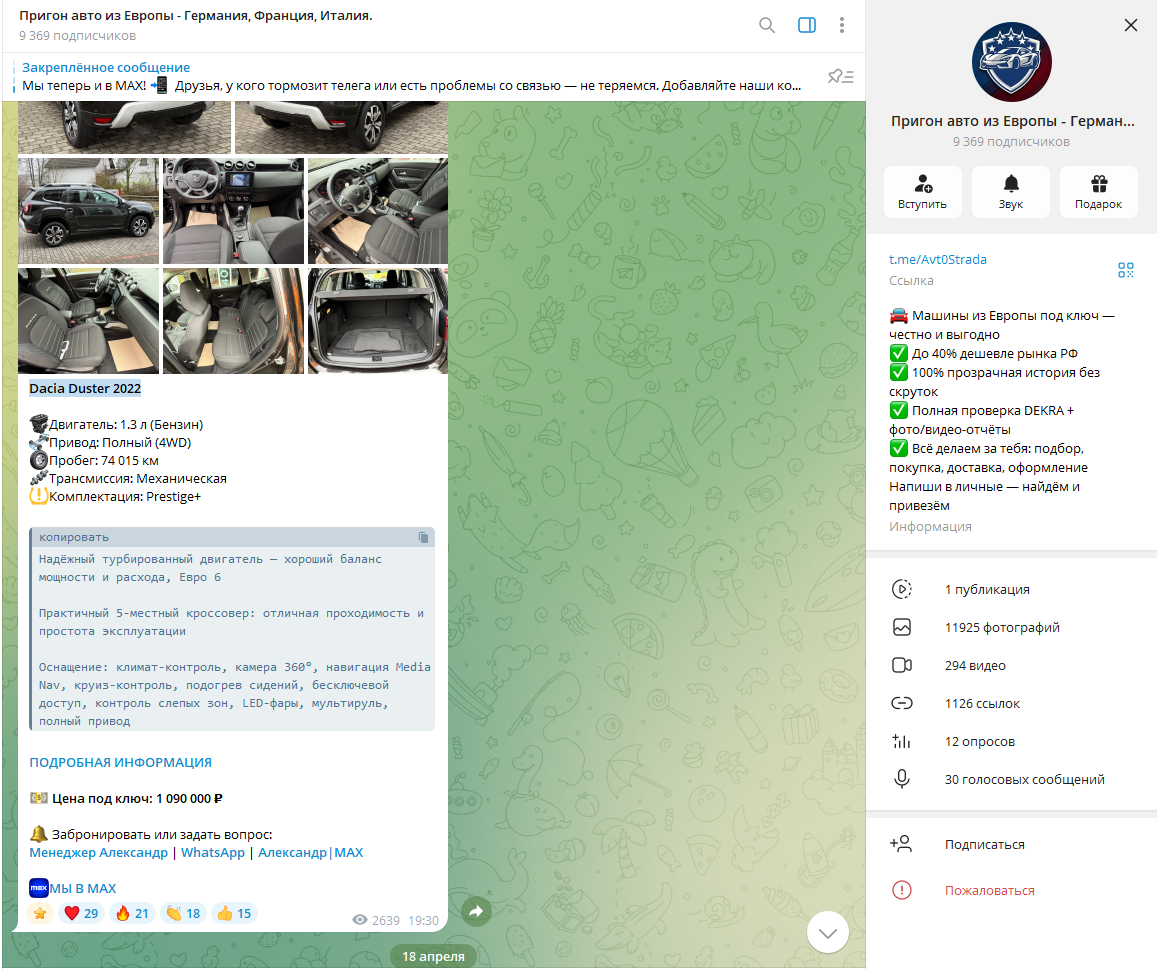
Task: Join channel with the Вступить button
Action: (922, 192)
